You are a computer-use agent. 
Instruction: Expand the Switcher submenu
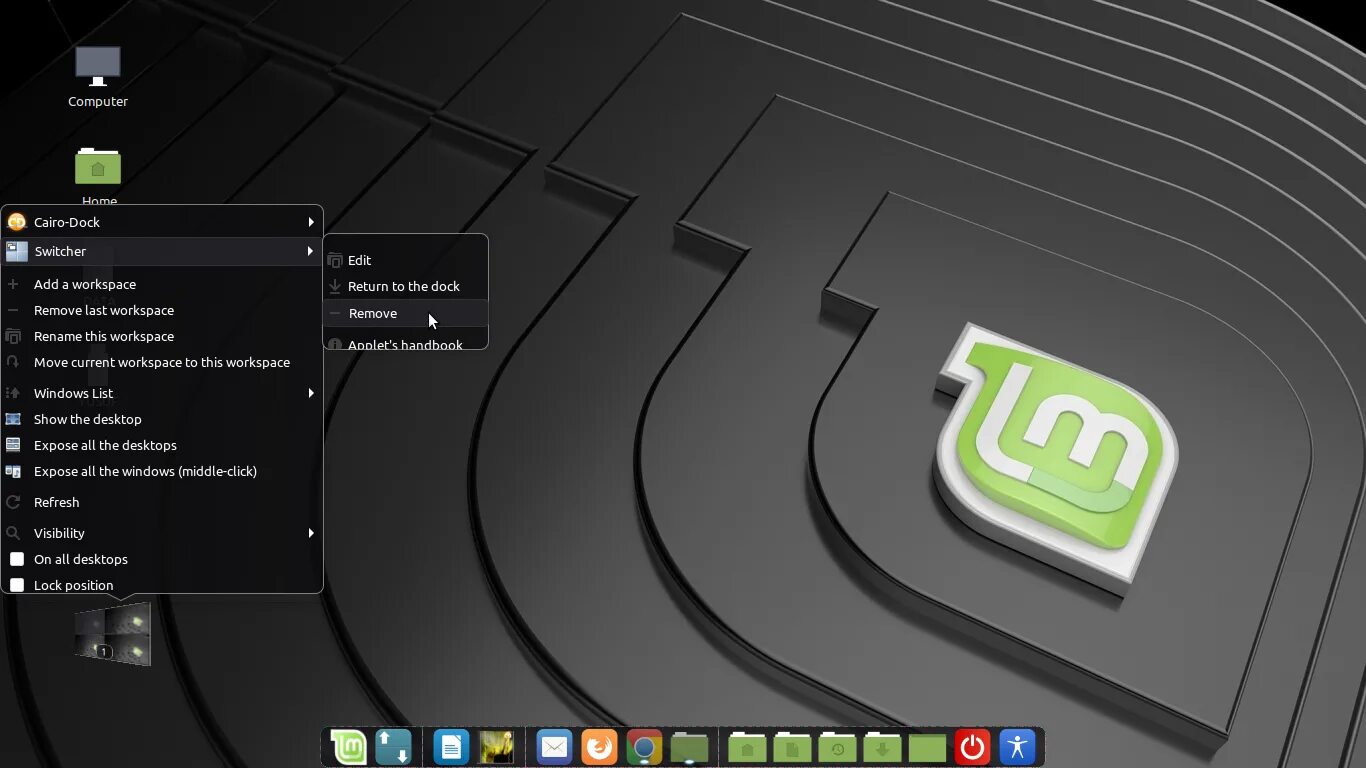pos(162,251)
